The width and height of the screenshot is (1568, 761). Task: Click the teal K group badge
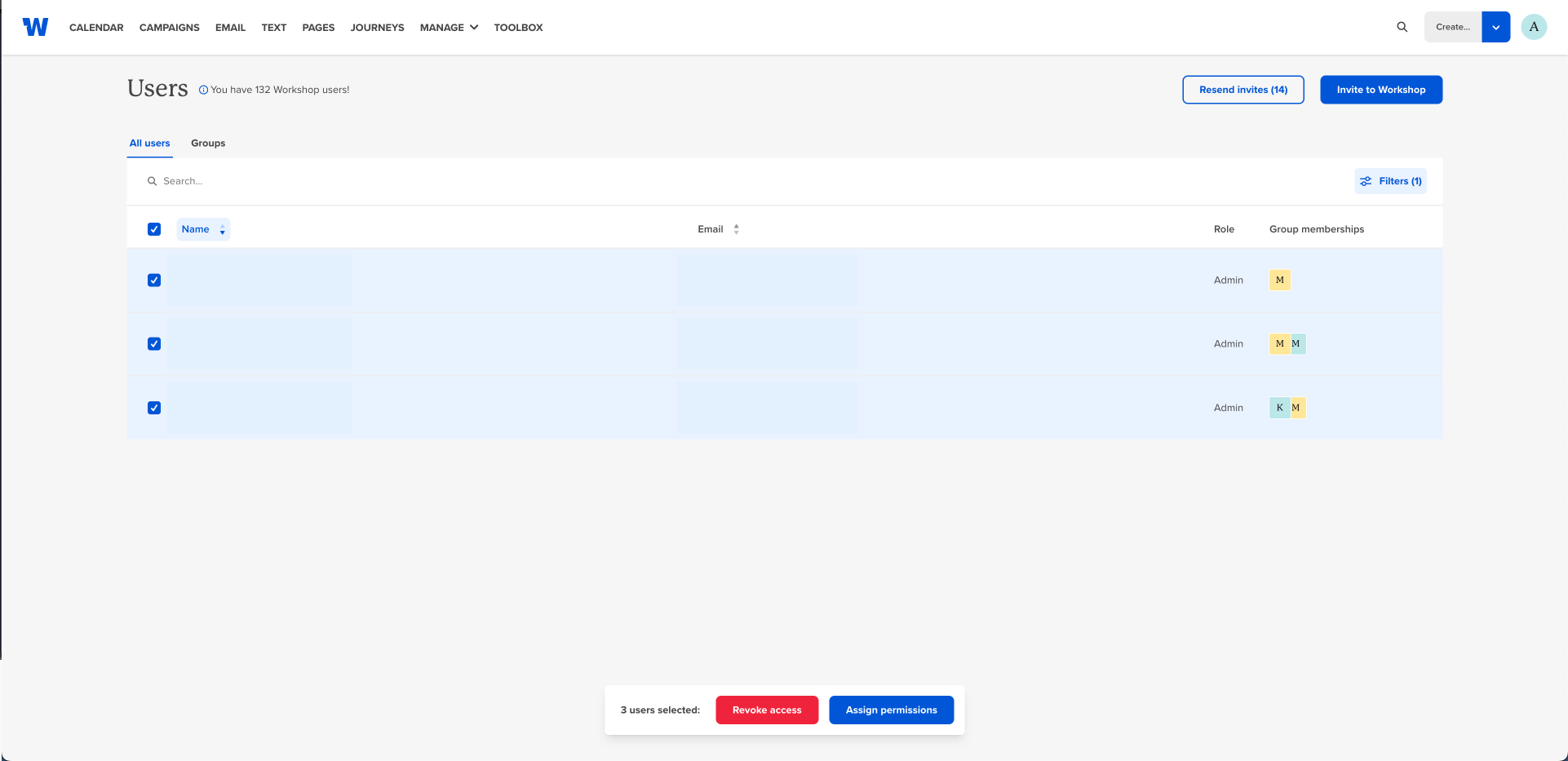(1279, 408)
